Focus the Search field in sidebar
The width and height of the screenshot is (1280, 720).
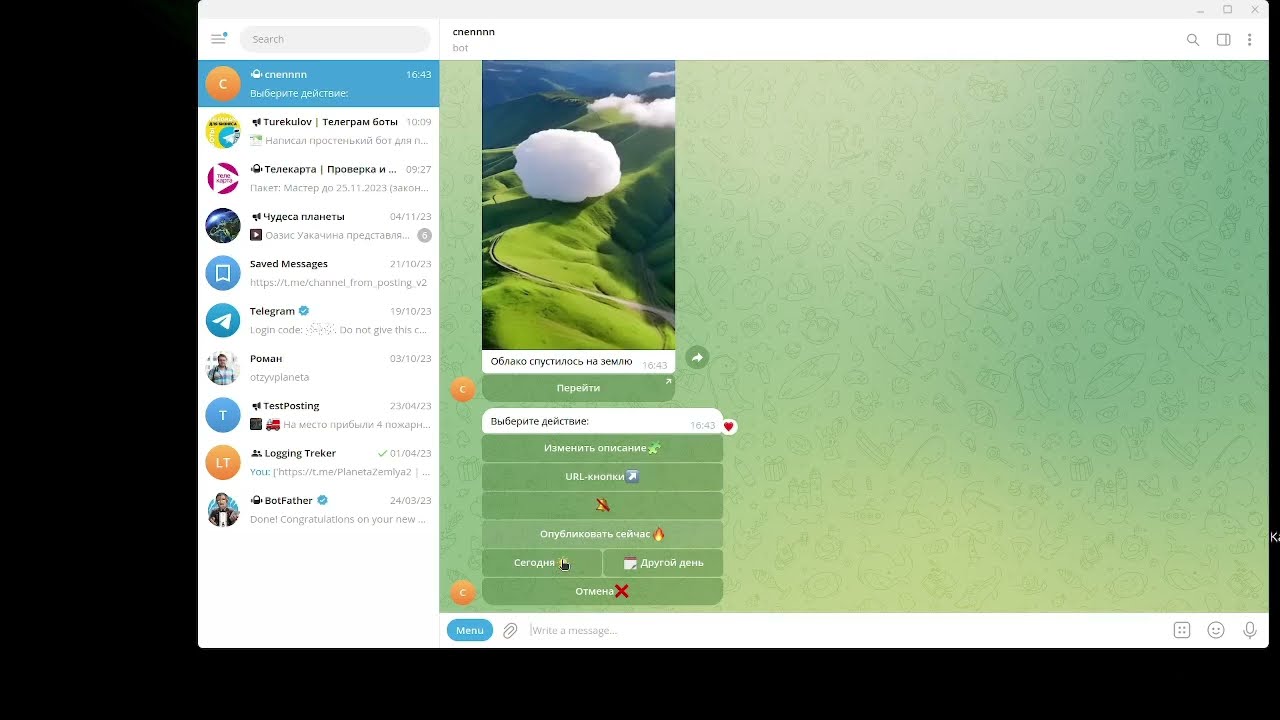pos(335,39)
